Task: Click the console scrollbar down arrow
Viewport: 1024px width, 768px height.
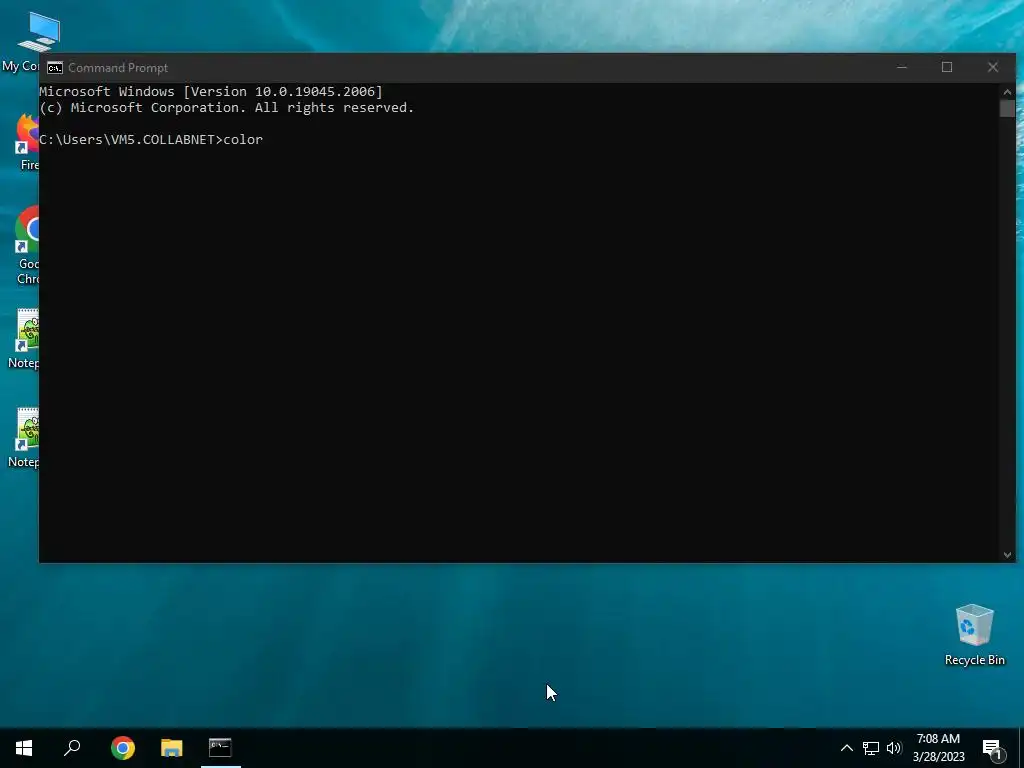Action: click(x=1007, y=554)
